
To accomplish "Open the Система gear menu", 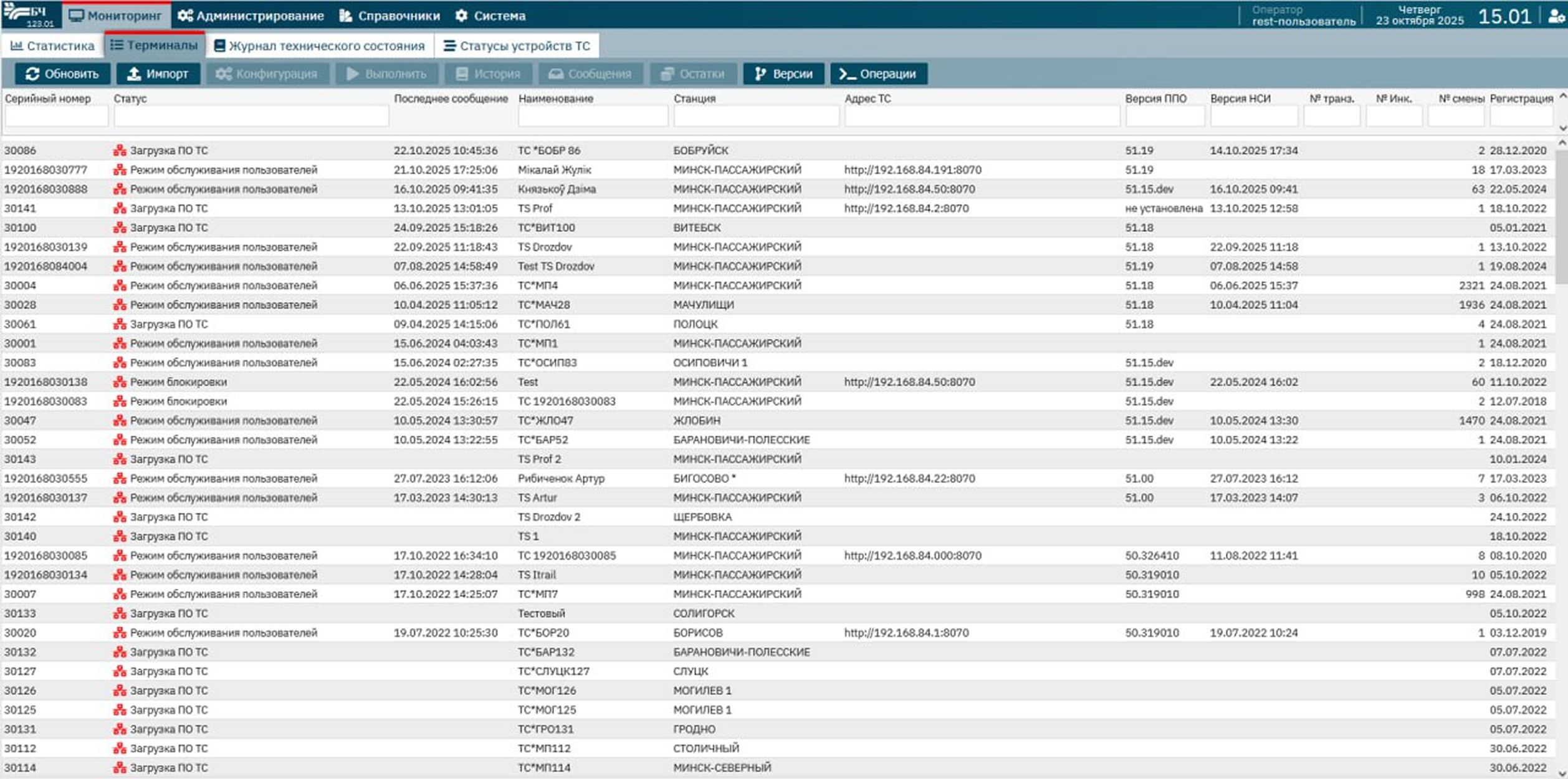I will 490,16.
